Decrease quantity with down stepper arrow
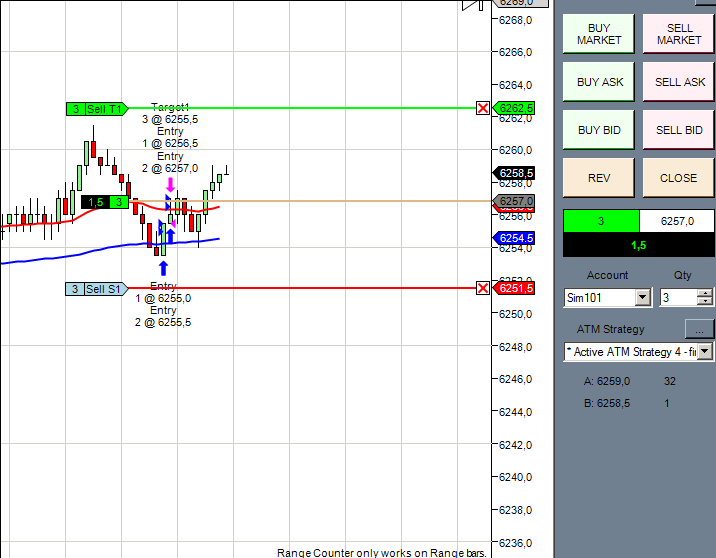Screen dimensions: 716x558 point(705,301)
